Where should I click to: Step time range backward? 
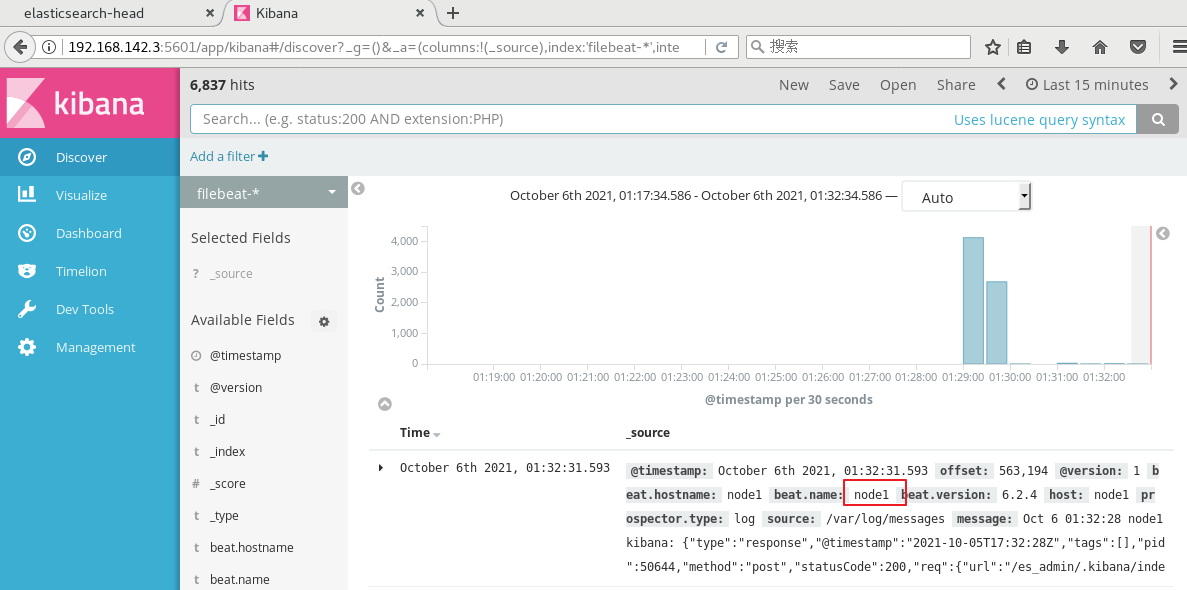1002,84
